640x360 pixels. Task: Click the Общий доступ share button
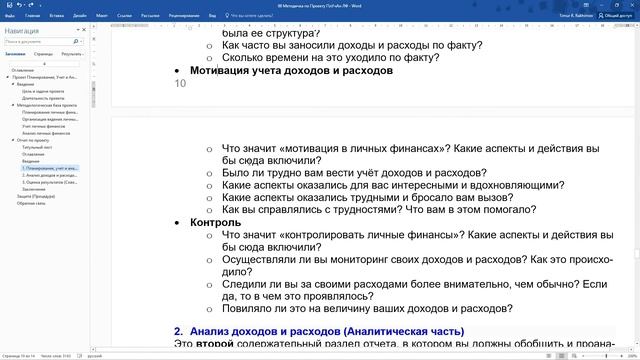[x=615, y=16]
